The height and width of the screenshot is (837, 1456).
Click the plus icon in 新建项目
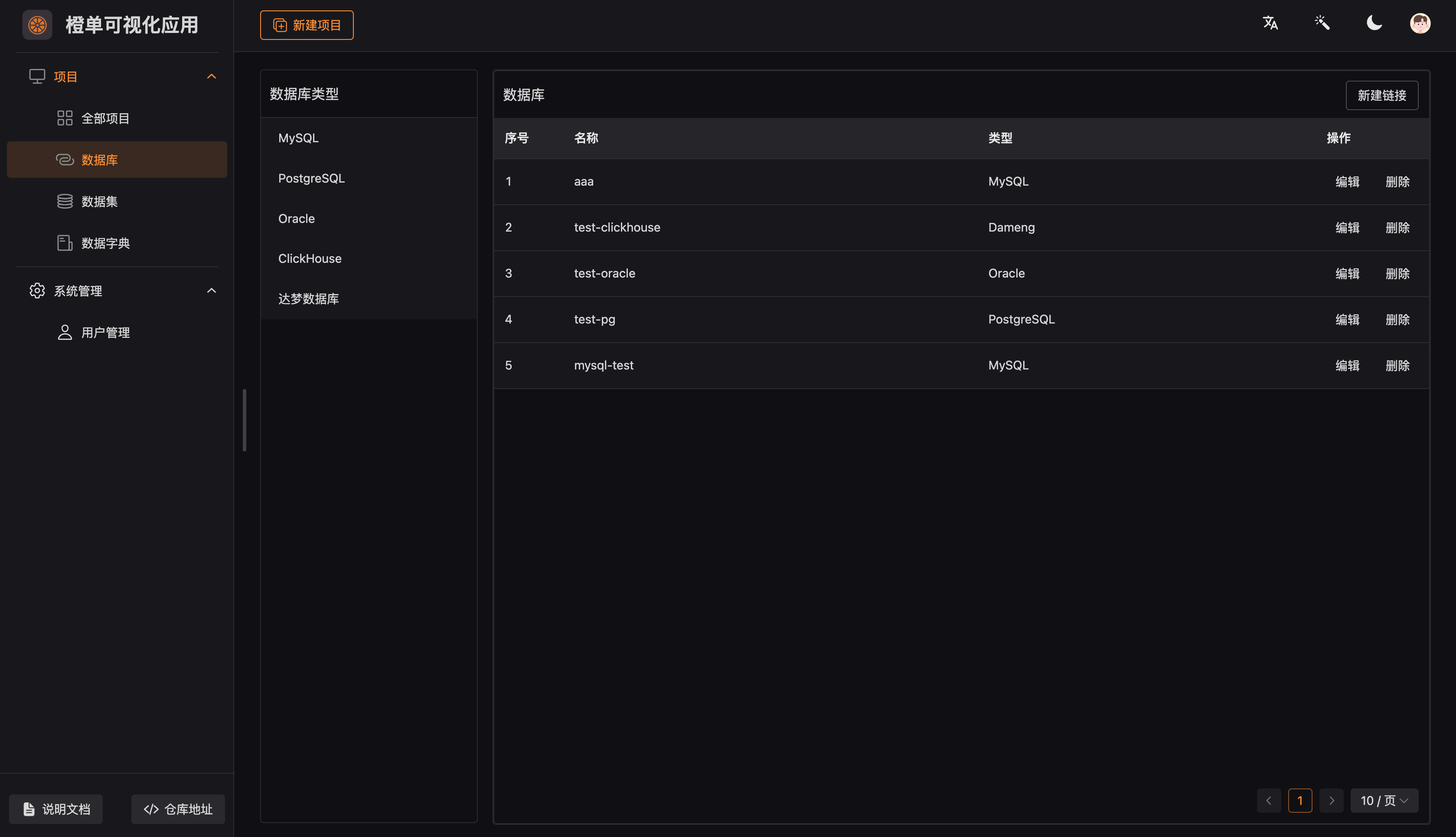280,25
